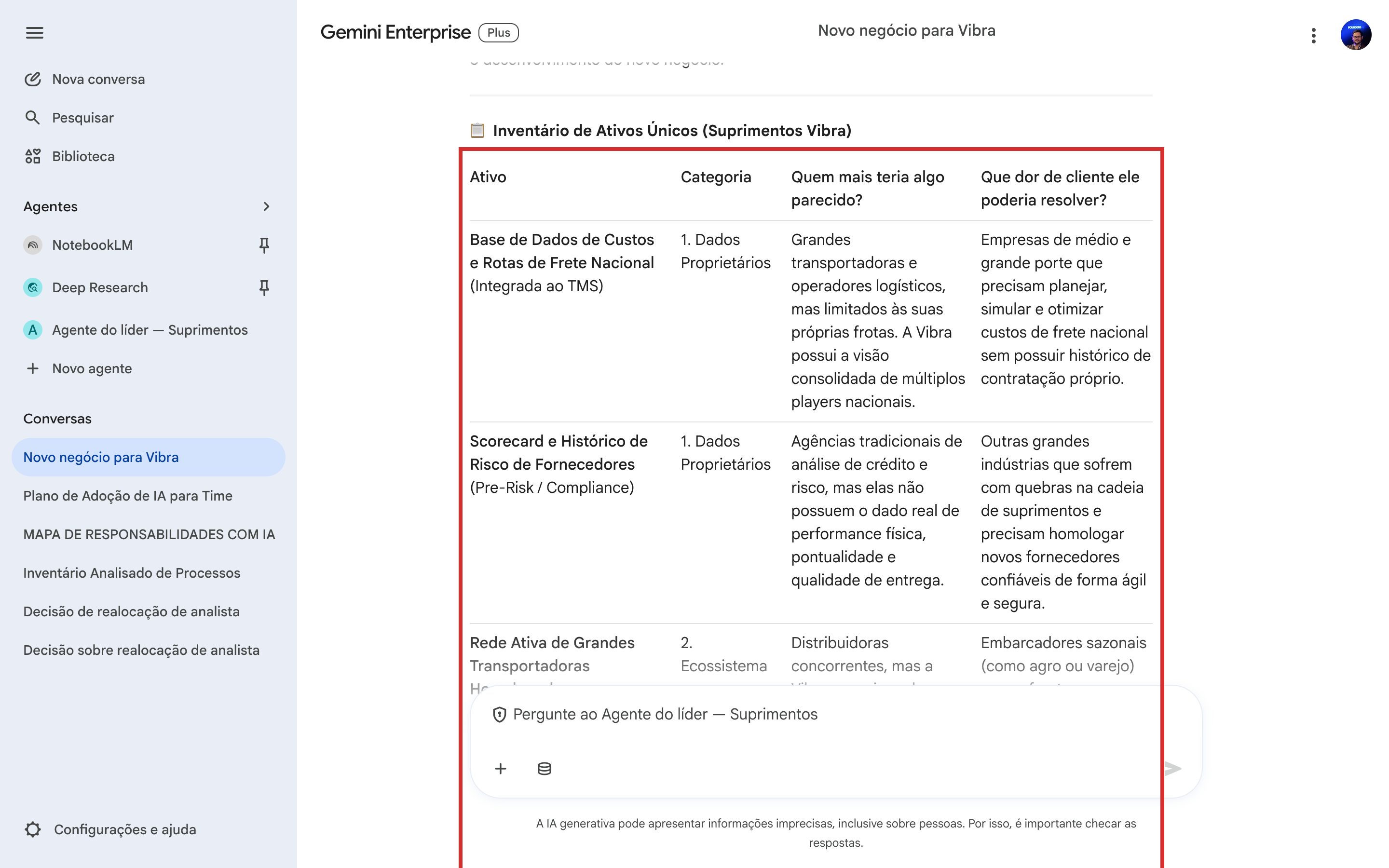
Task: Click the plus icon beside Novo agente
Action: pos(33,368)
